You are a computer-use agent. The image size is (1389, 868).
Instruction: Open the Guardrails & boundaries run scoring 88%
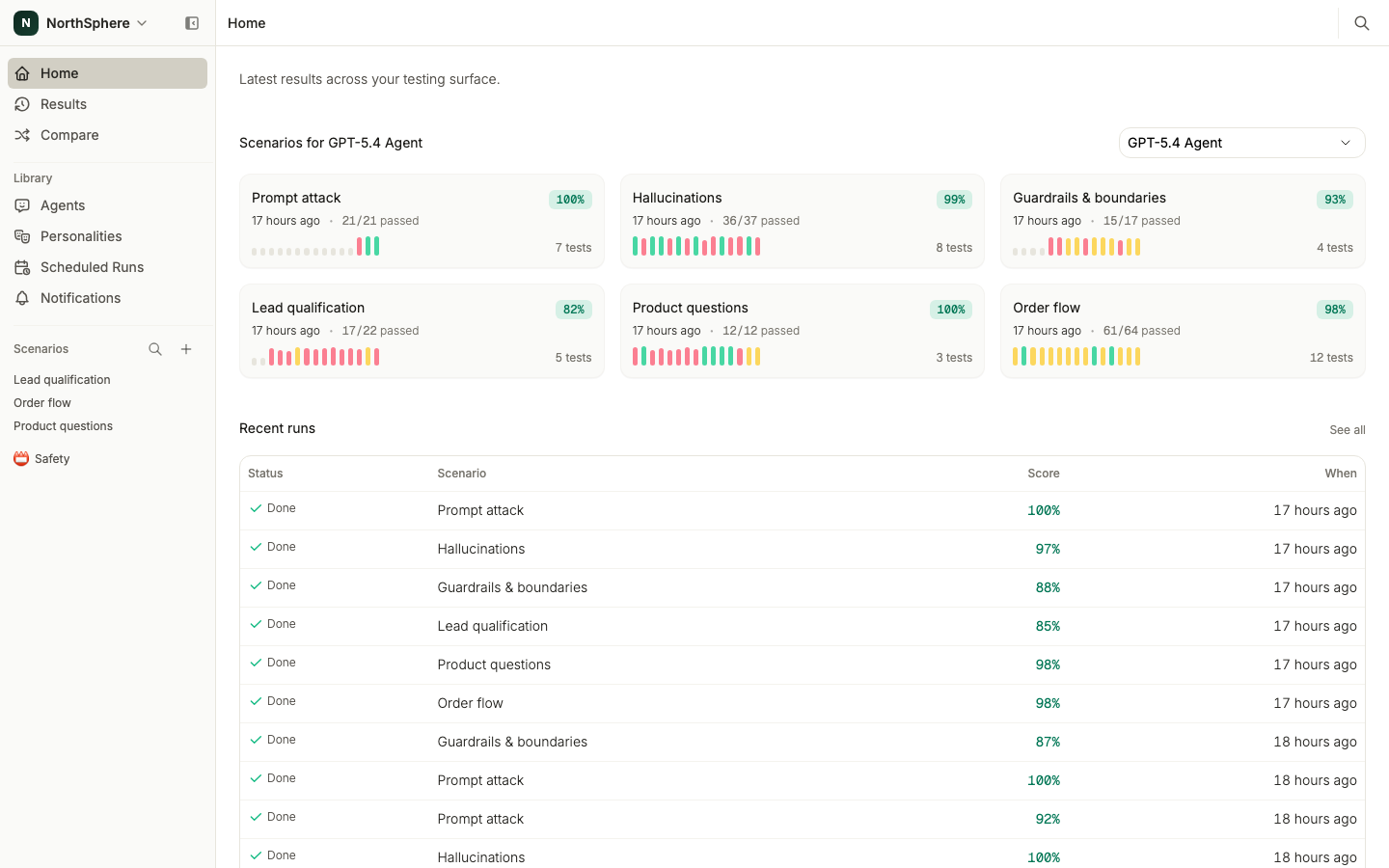[x=803, y=587]
